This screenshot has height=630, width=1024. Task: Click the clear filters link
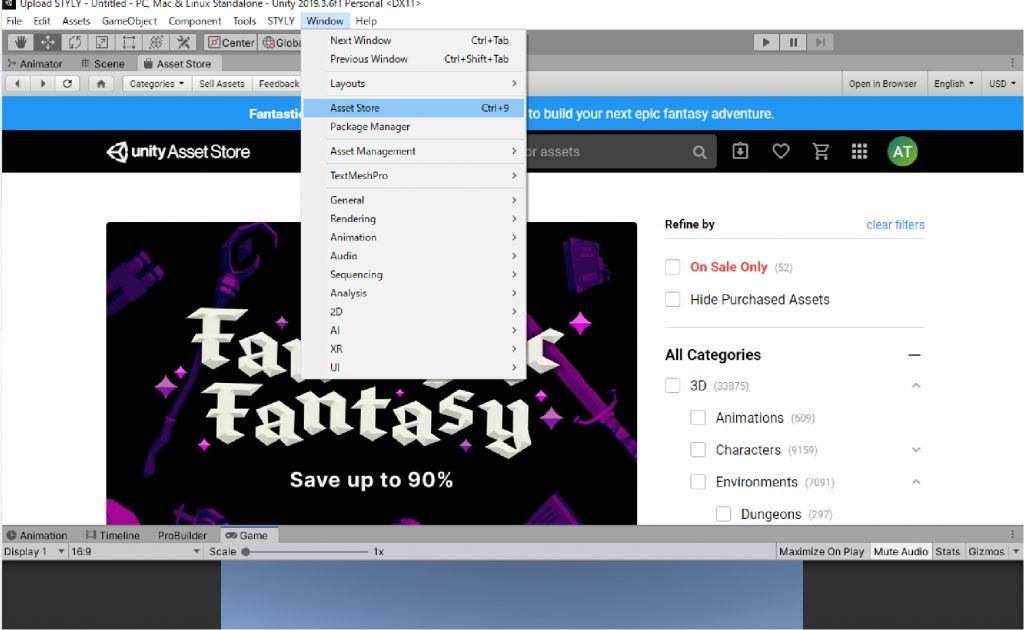point(895,225)
